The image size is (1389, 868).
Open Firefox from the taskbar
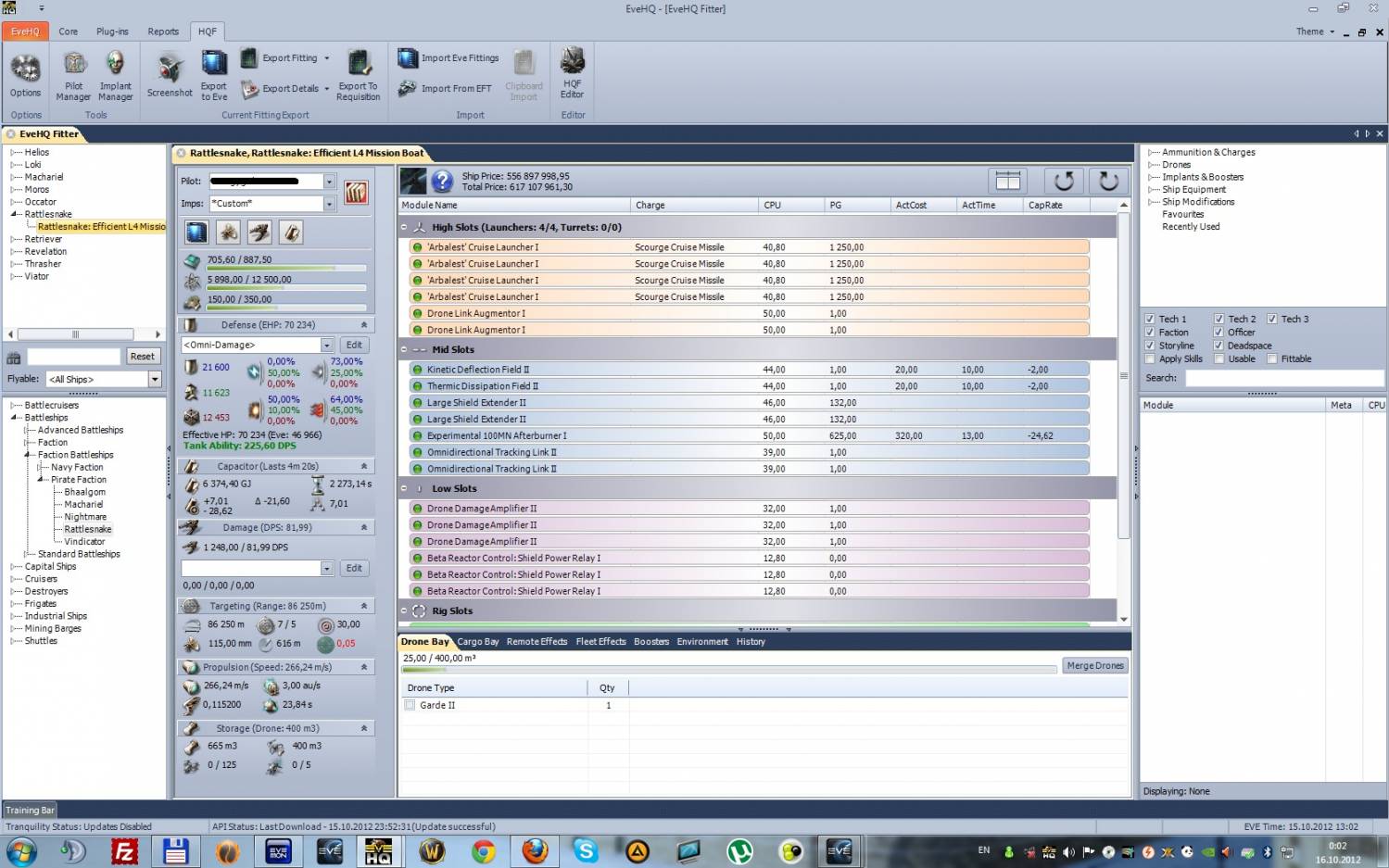click(535, 851)
